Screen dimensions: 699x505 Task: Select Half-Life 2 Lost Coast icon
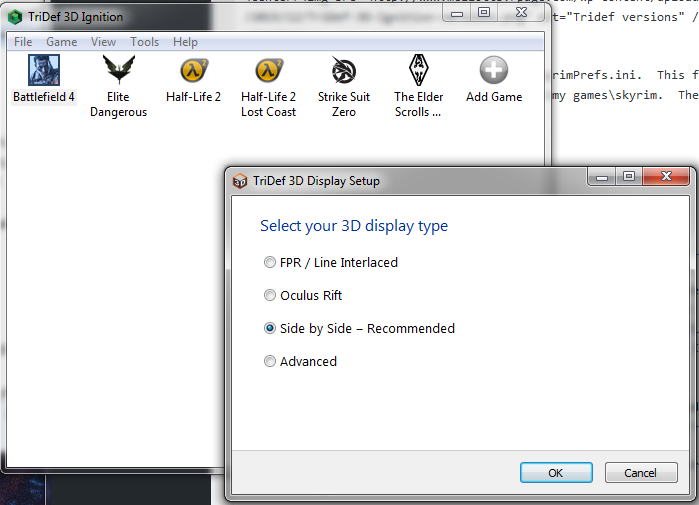click(x=268, y=70)
